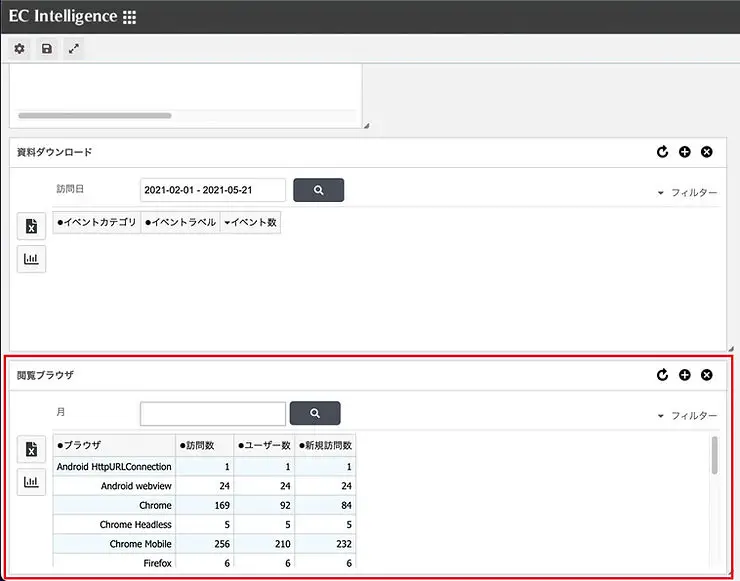Screen dimensions: 740x581
Task: Show chart view for 閲覧ブラウザ
Action: [x=31, y=481]
